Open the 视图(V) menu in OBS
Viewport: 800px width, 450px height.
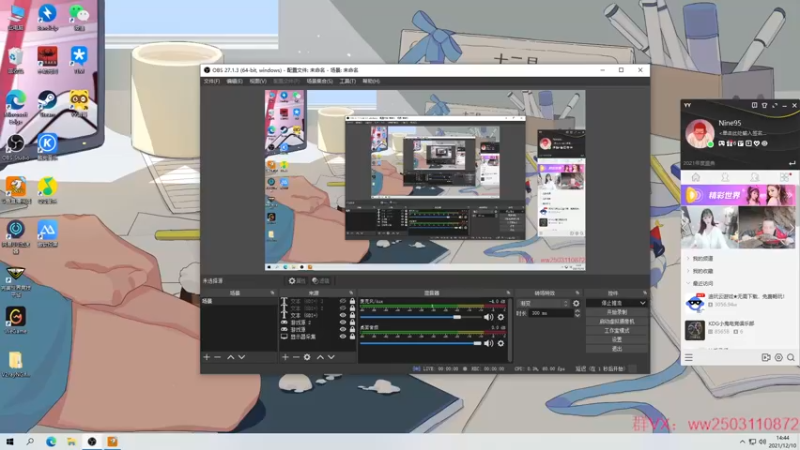(258, 81)
